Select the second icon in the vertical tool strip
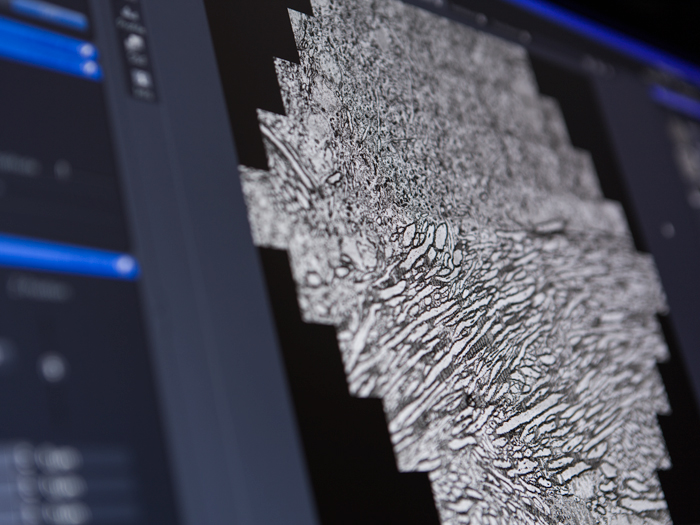 point(133,43)
